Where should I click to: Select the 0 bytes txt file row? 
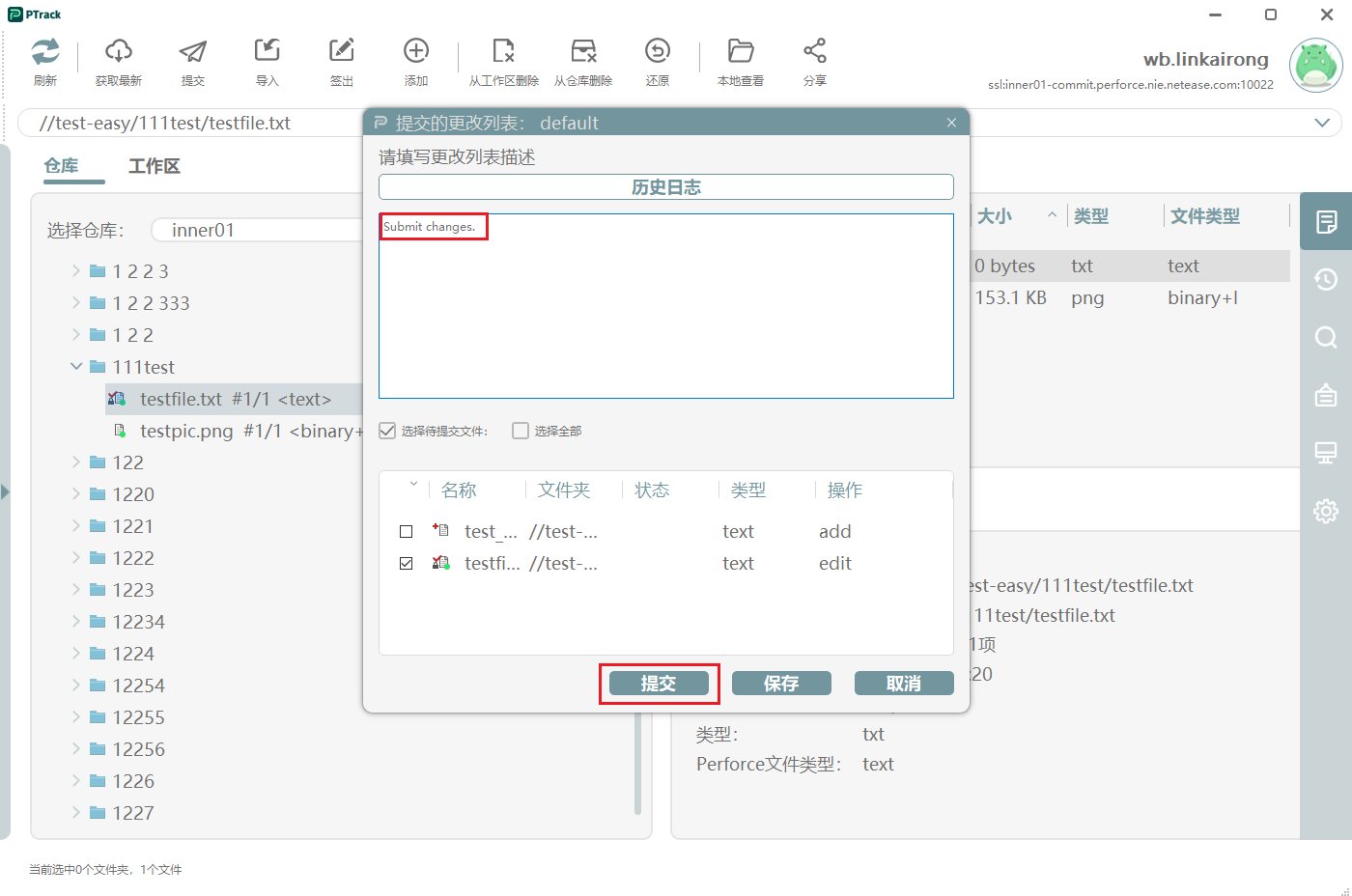tap(1130, 266)
